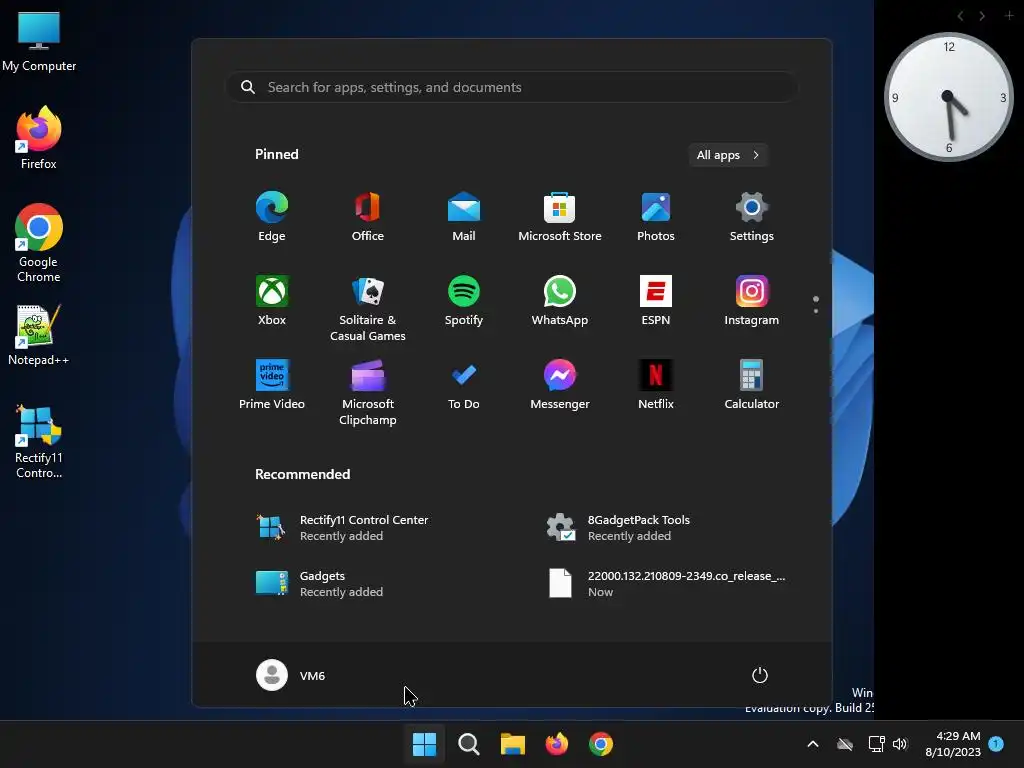Click the network icon in system tray
The image size is (1024, 768).
pyautogui.click(x=876, y=744)
